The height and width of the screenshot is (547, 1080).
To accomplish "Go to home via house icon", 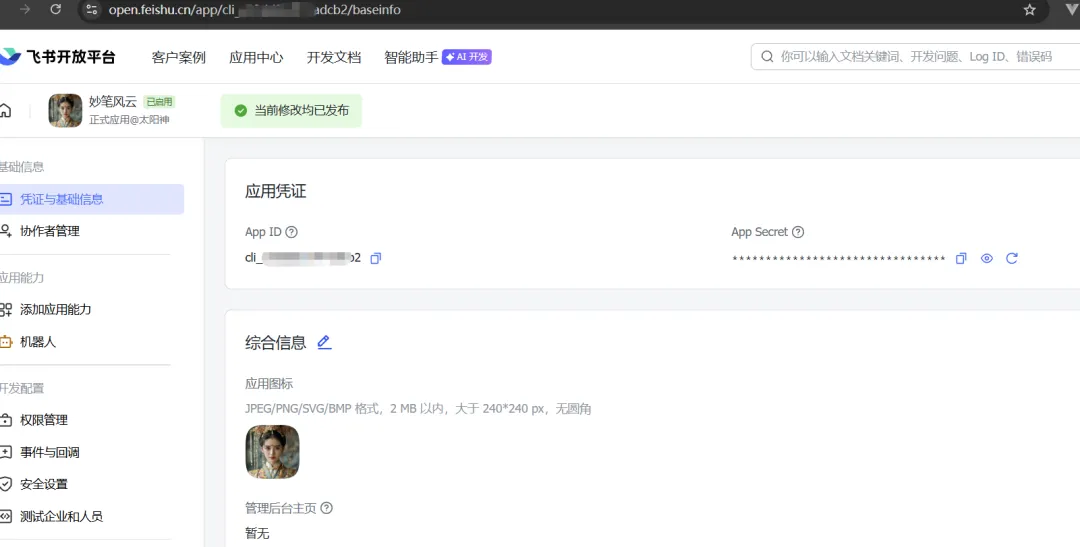I will 6,110.
